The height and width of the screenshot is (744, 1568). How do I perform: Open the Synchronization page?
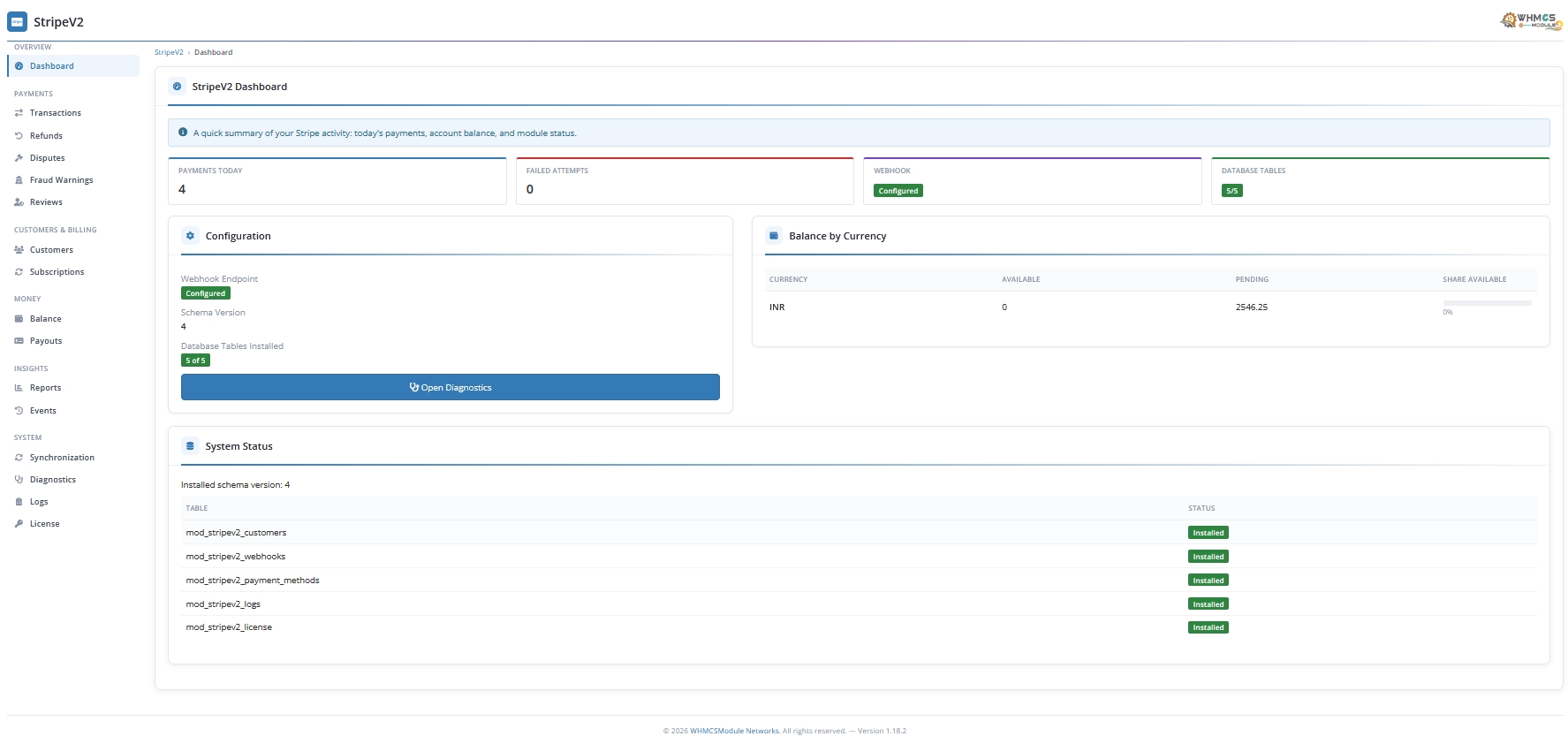[x=73, y=458]
